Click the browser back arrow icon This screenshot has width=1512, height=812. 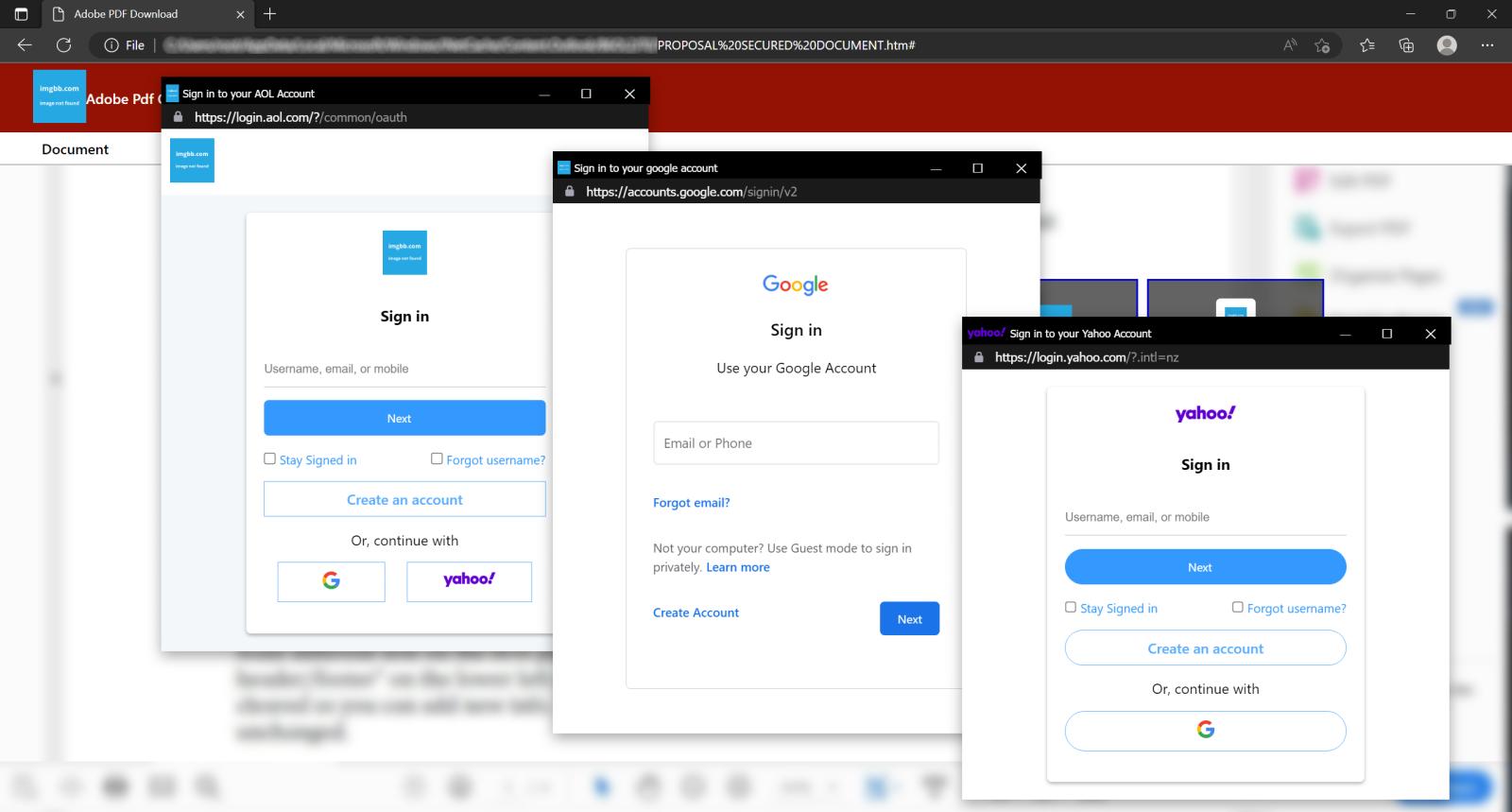click(x=25, y=45)
